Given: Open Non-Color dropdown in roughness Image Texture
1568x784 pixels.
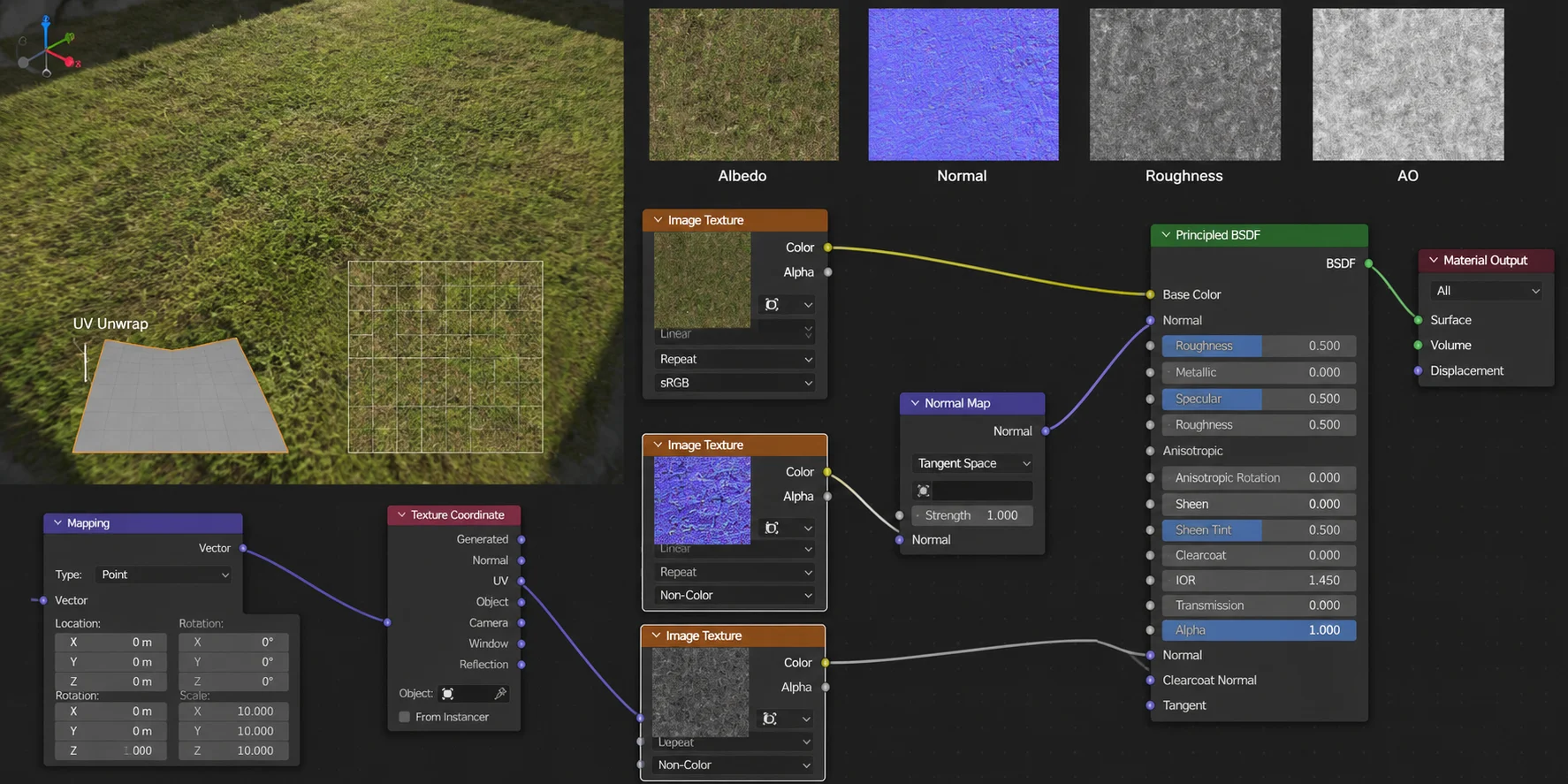Looking at the screenshot, I should coord(733,765).
